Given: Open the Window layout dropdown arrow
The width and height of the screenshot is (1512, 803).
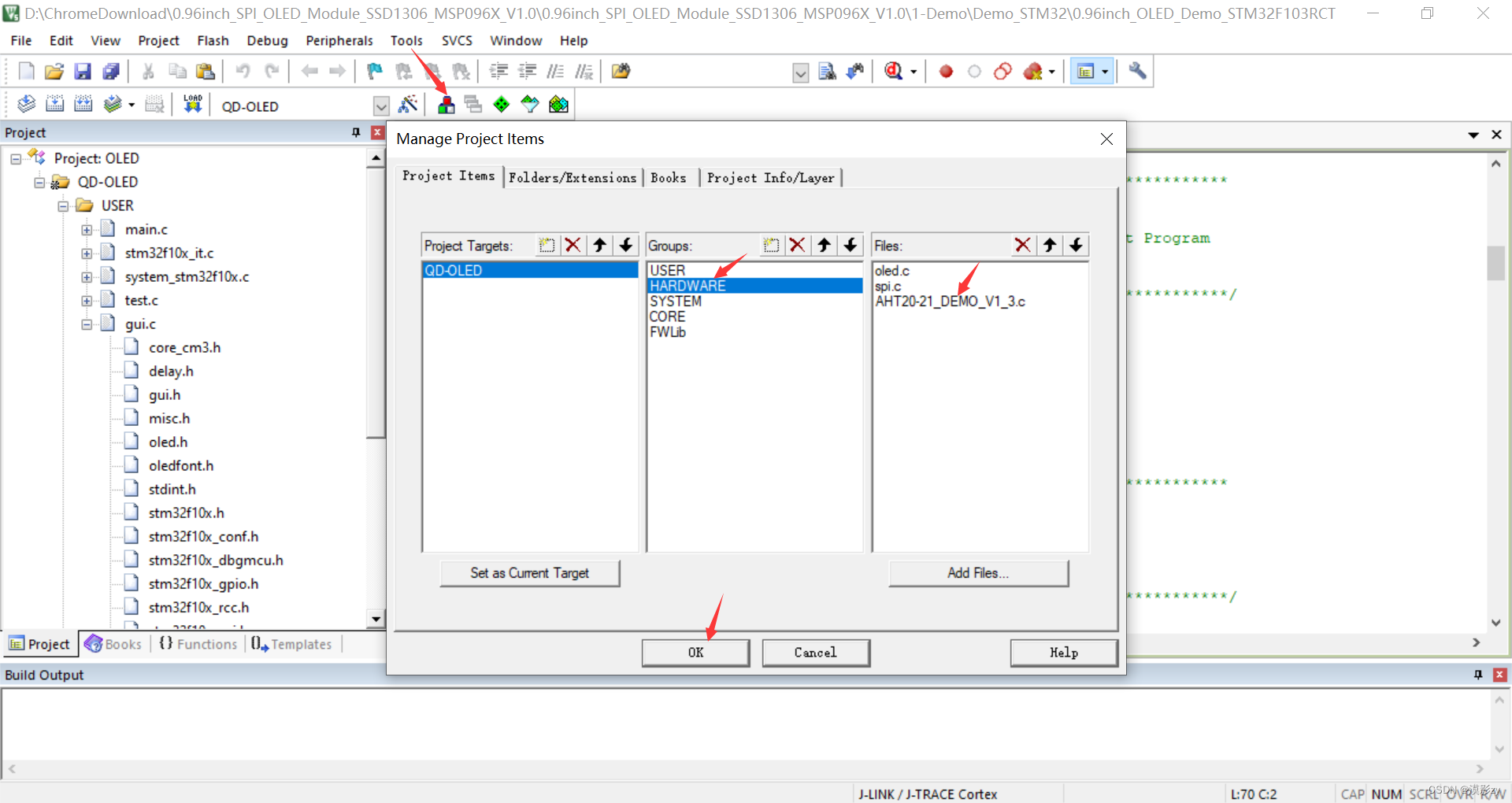Looking at the screenshot, I should 1105,72.
